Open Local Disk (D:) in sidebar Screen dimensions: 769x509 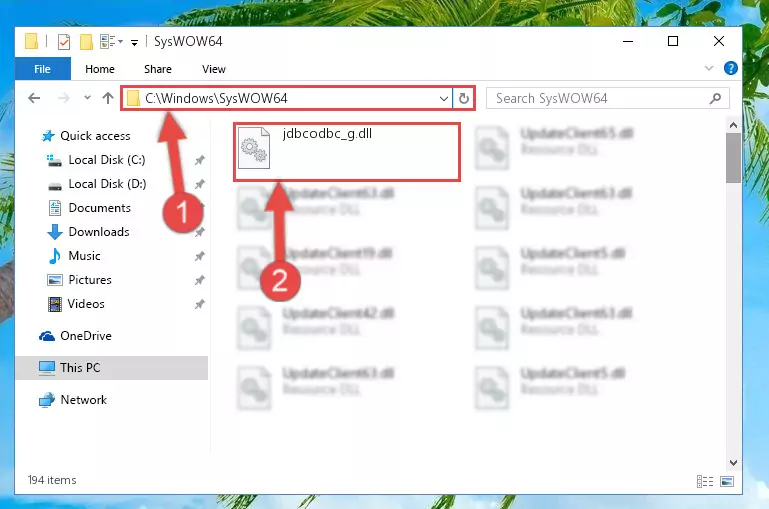tap(107, 184)
